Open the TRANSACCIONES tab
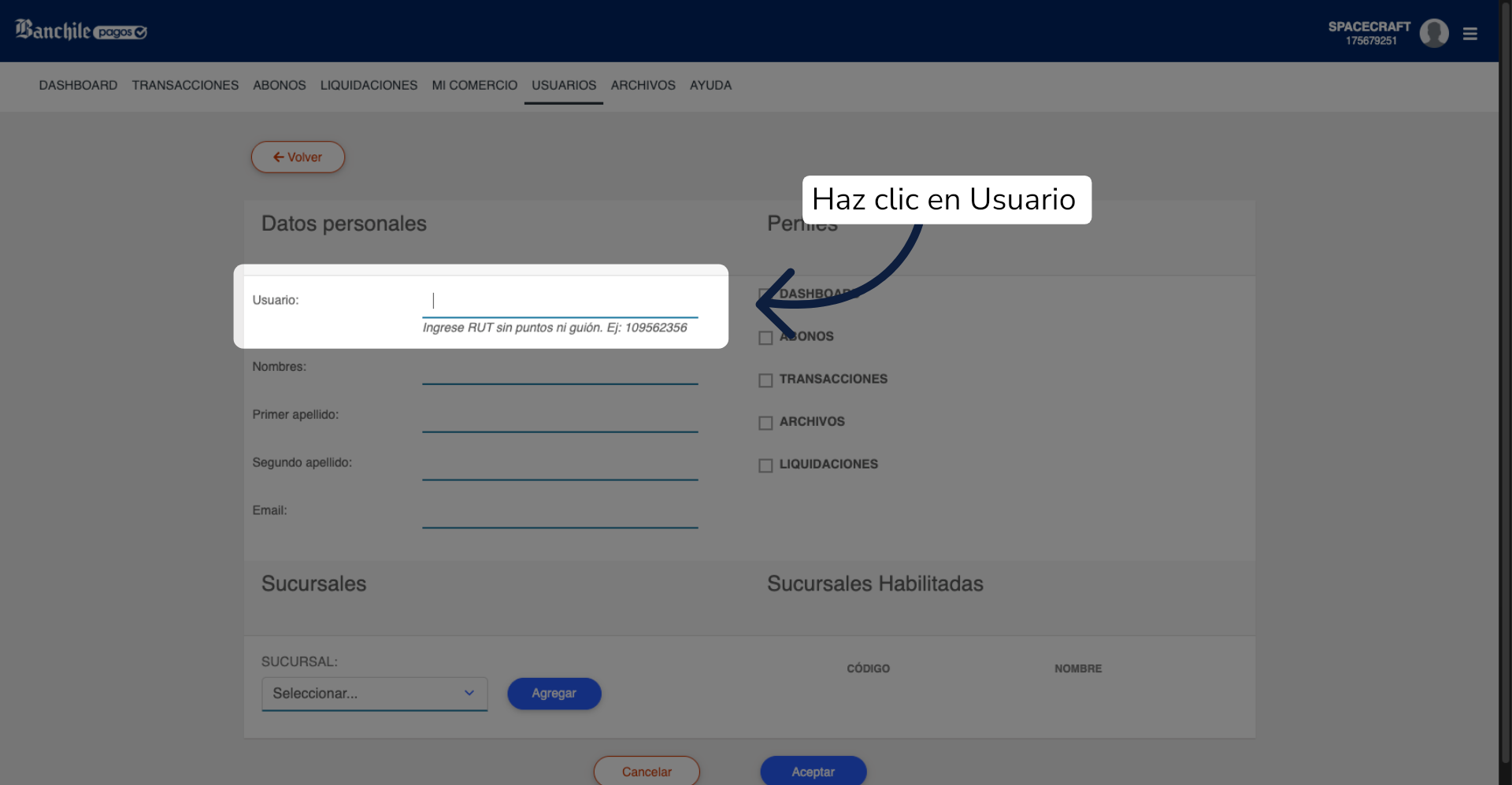Screen dimensions: 1512x785 pyautogui.click(x=185, y=85)
